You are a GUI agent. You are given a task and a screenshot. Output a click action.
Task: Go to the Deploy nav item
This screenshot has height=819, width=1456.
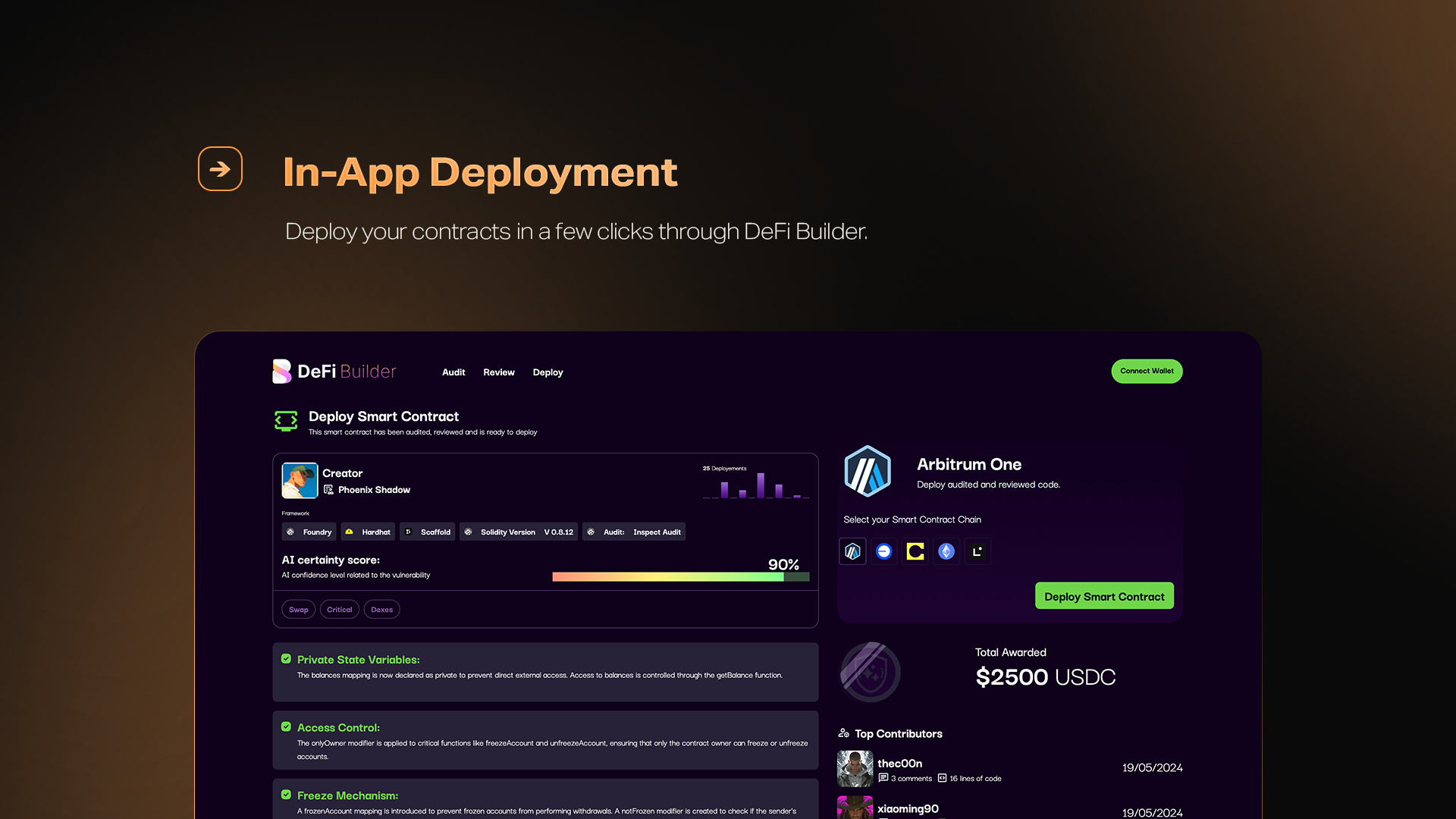click(x=548, y=372)
